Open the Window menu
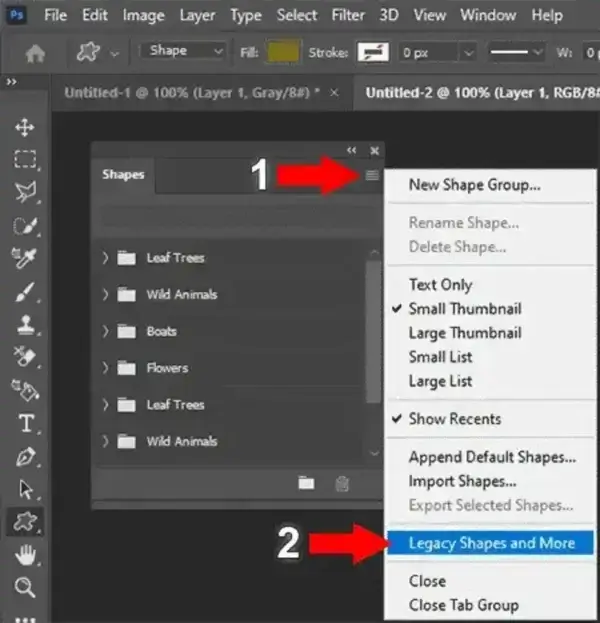This screenshot has width=600, height=623. pyautogui.click(x=488, y=15)
